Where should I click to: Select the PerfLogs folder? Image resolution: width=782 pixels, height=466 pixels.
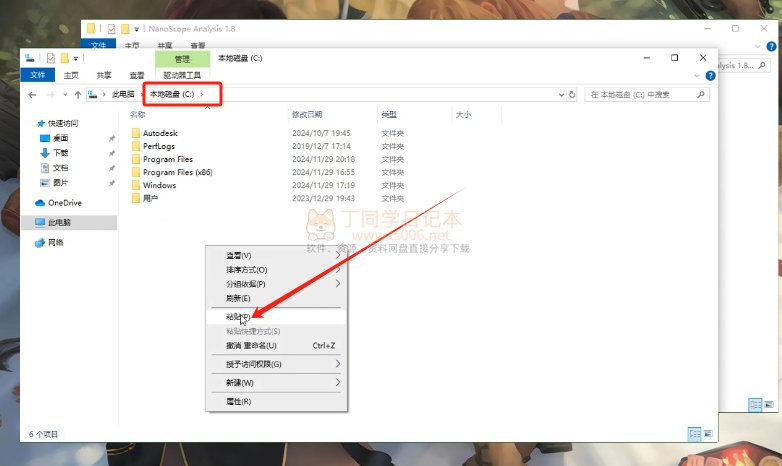pyautogui.click(x=159, y=146)
